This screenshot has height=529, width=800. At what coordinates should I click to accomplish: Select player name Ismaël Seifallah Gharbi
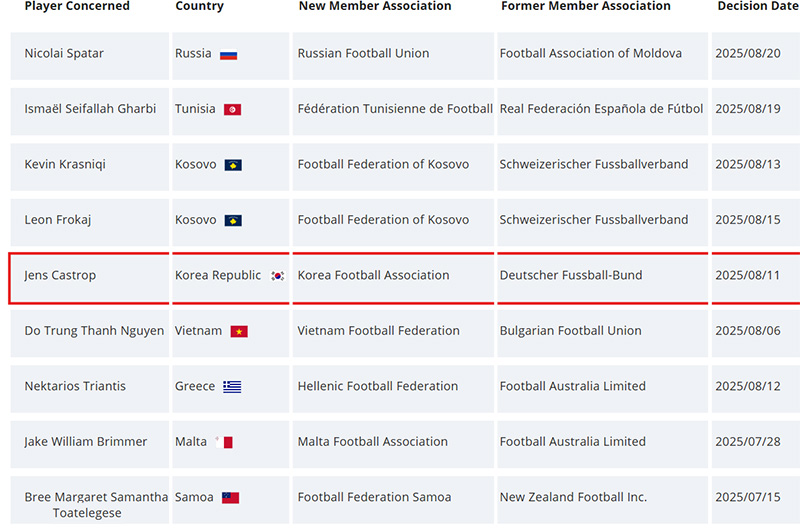(90, 109)
